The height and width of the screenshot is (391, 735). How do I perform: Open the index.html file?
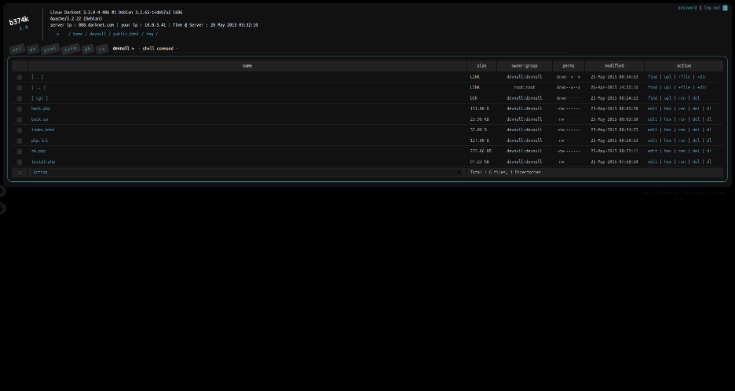(x=43, y=130)
